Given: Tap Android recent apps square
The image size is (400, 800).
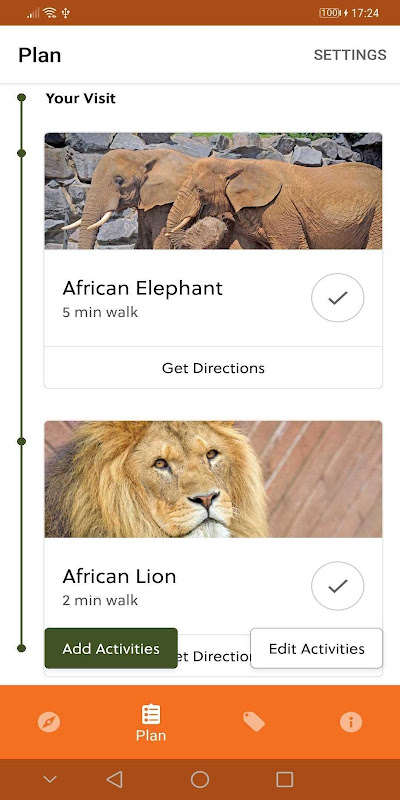Looking at the screenshot, I should coord(285,779).
